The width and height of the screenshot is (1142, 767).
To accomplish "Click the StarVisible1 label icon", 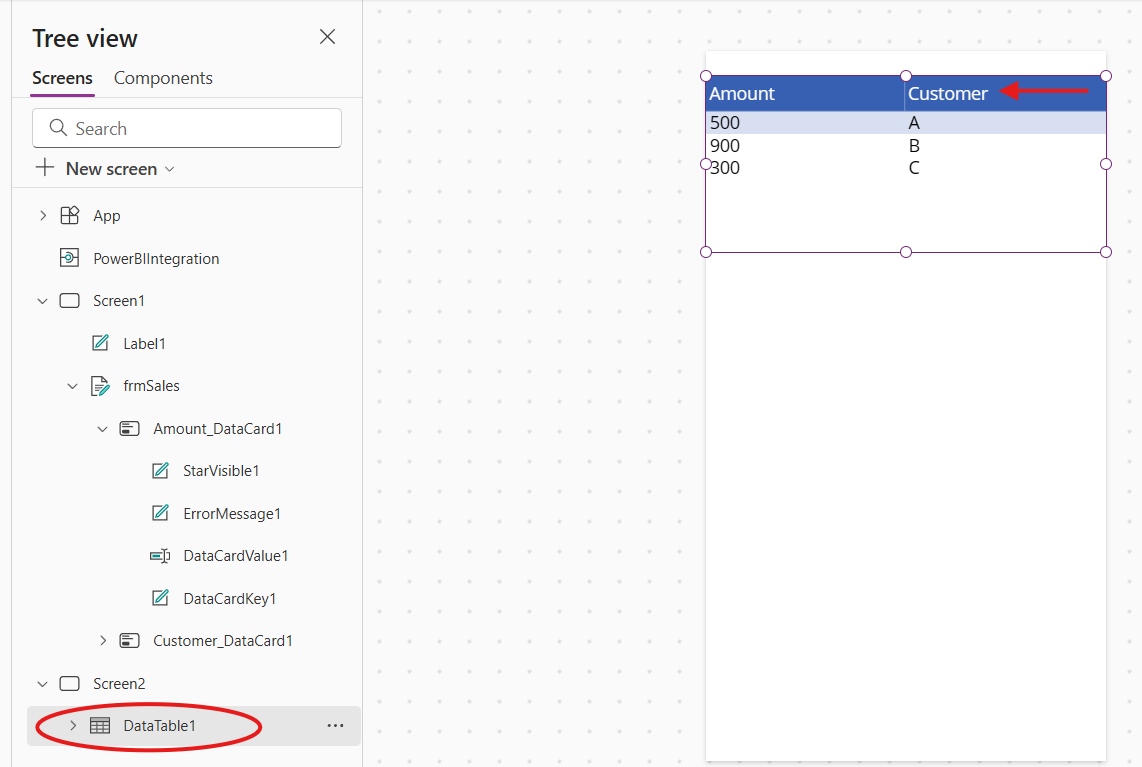I will 160,471.
